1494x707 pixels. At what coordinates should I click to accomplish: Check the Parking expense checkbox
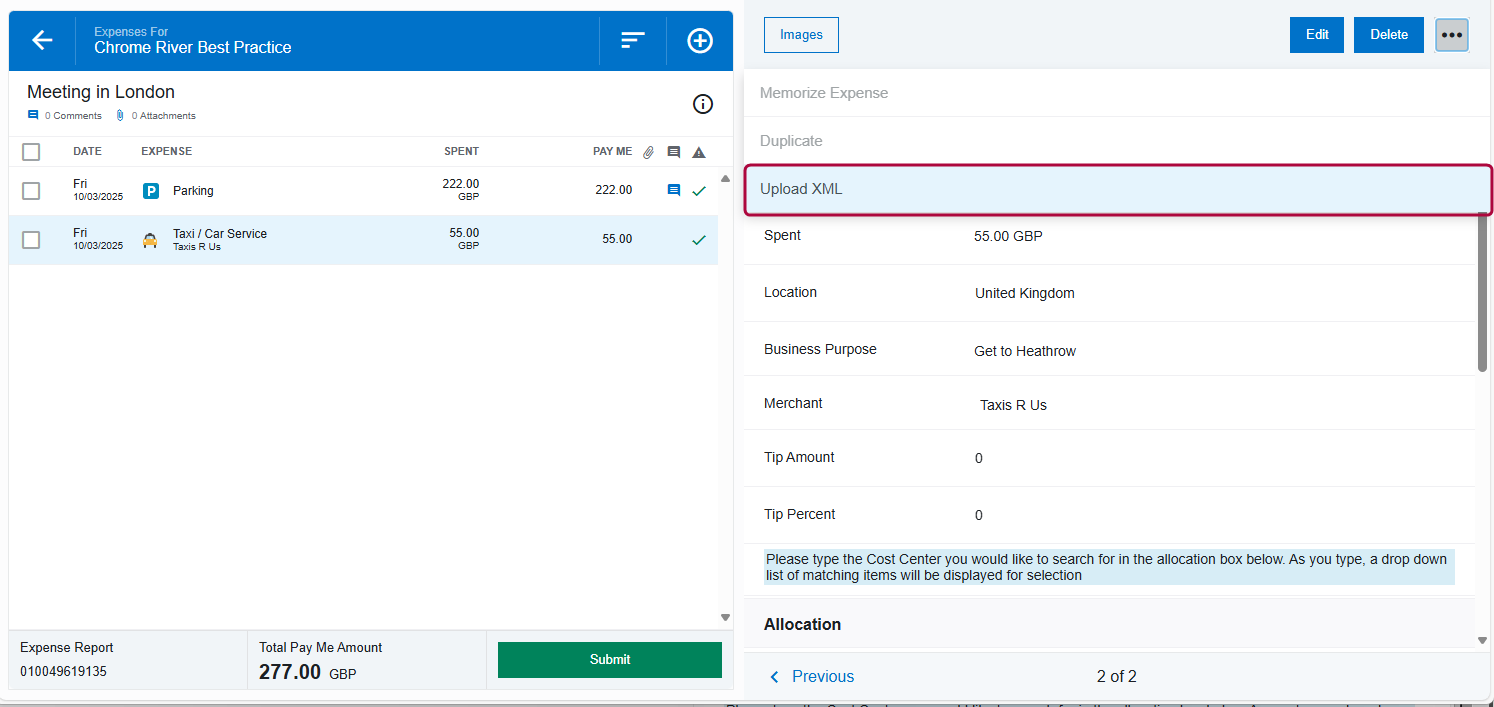pyautogui.click(x=31, y=191)
